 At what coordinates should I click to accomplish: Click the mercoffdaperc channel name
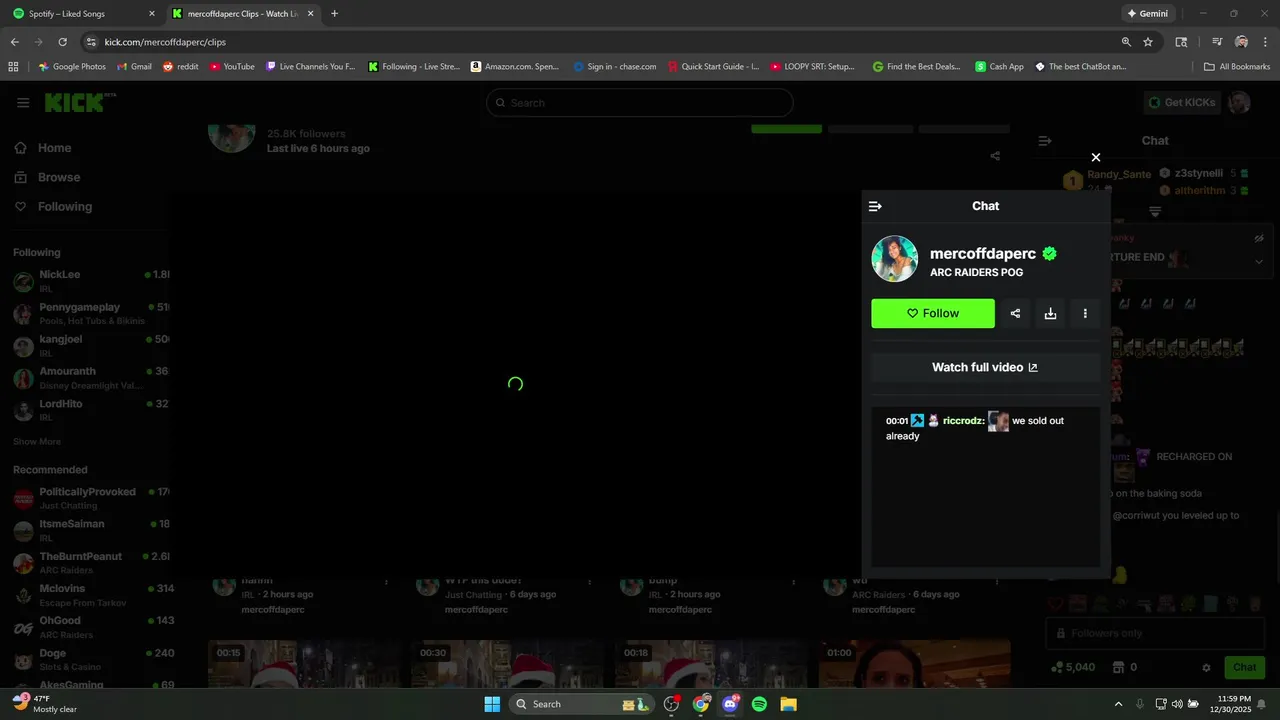pos(983,254)
